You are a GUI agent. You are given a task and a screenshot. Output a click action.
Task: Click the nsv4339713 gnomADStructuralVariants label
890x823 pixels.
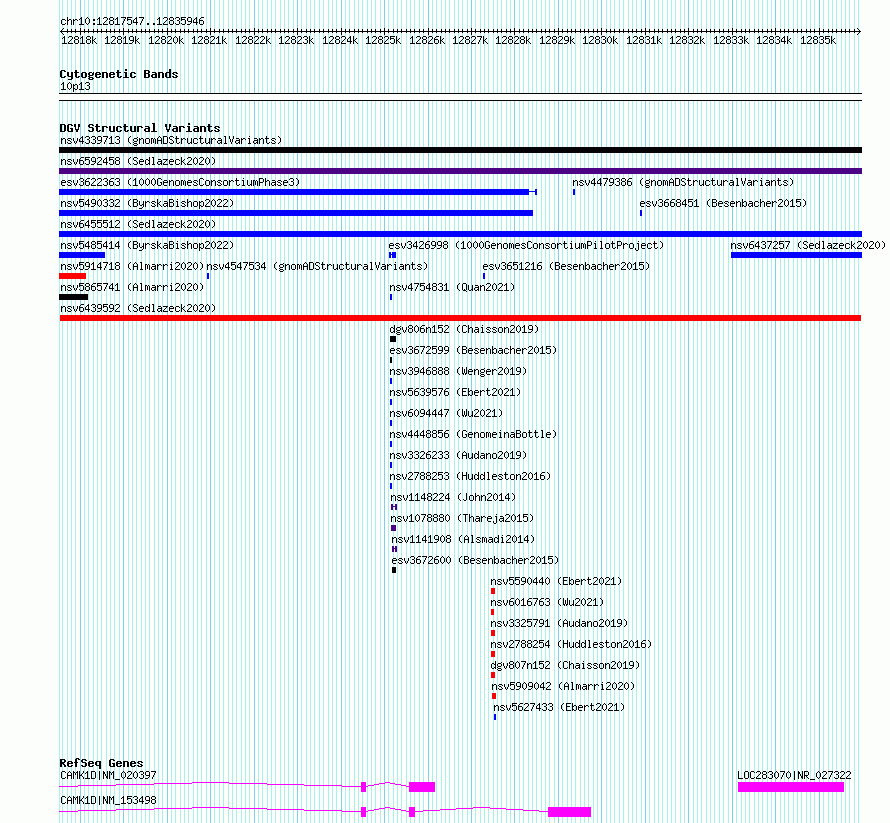click(171, 140)
